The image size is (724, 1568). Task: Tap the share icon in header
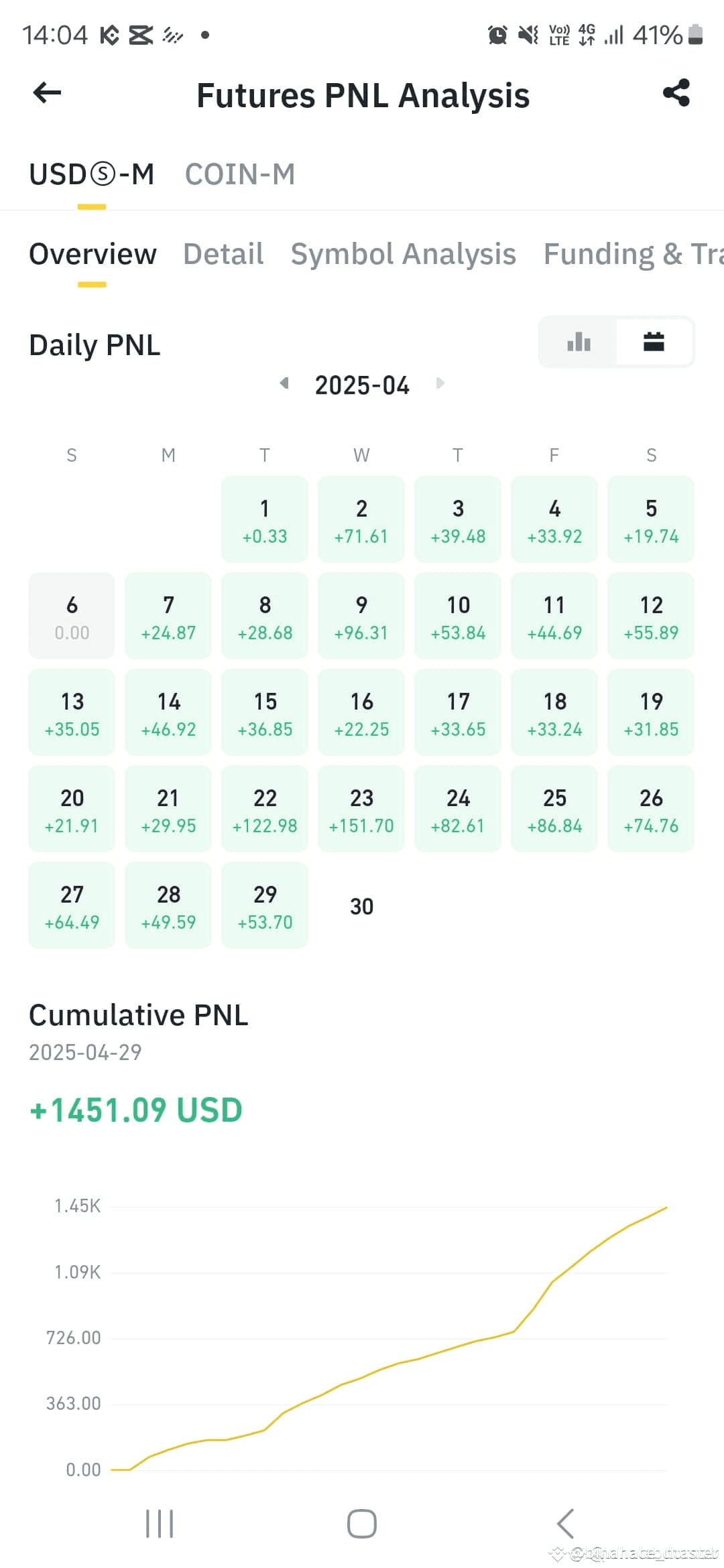click(676, 93)
